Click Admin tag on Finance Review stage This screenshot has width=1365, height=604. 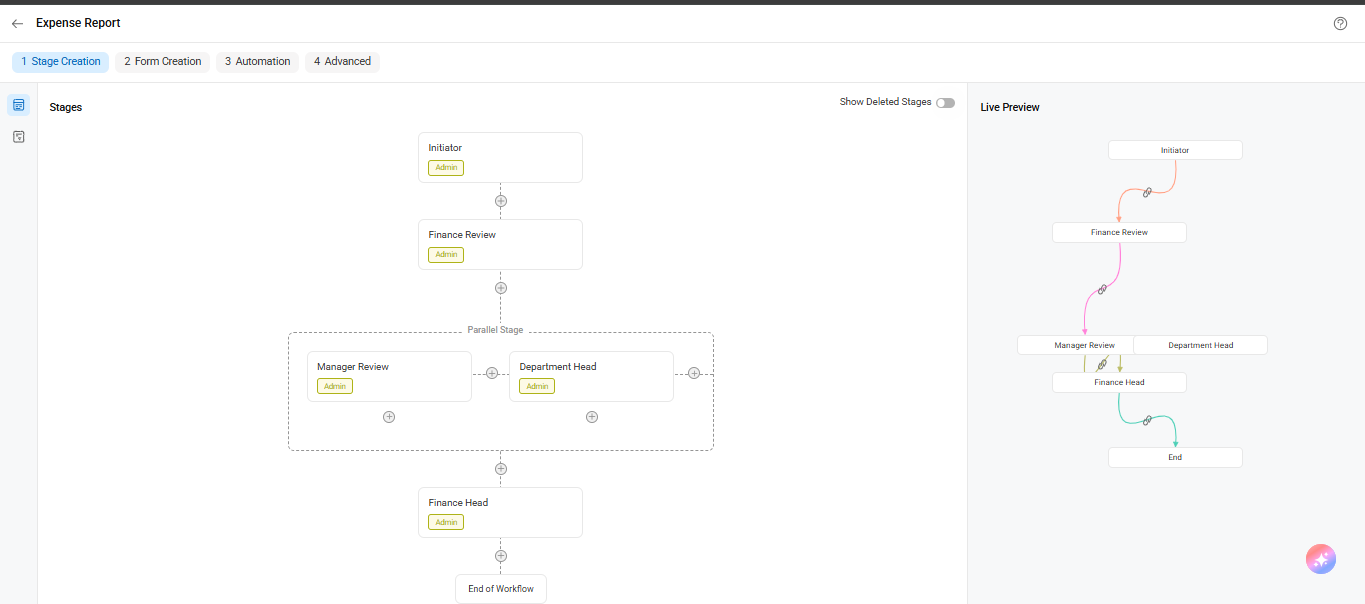tap(446, 255)
